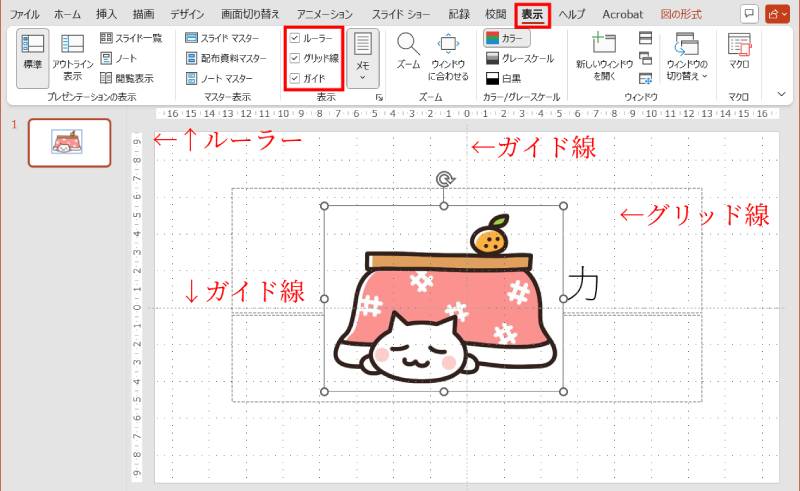Image resolution: width=800 pixels, height=491 pixels.
Task: Switch to the スライド ショー tab
Action: [x=401, y=14]
